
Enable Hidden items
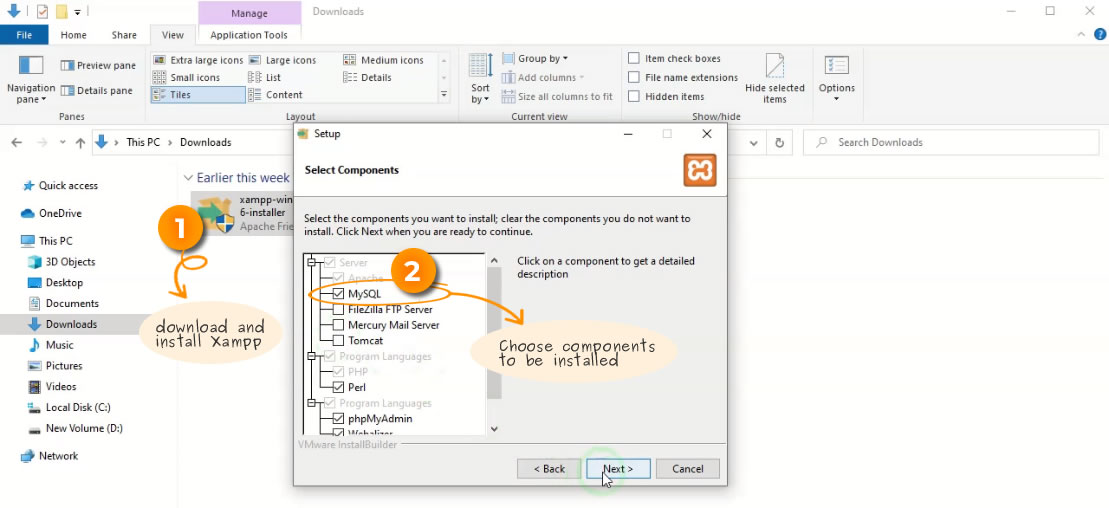coord(666,96)
